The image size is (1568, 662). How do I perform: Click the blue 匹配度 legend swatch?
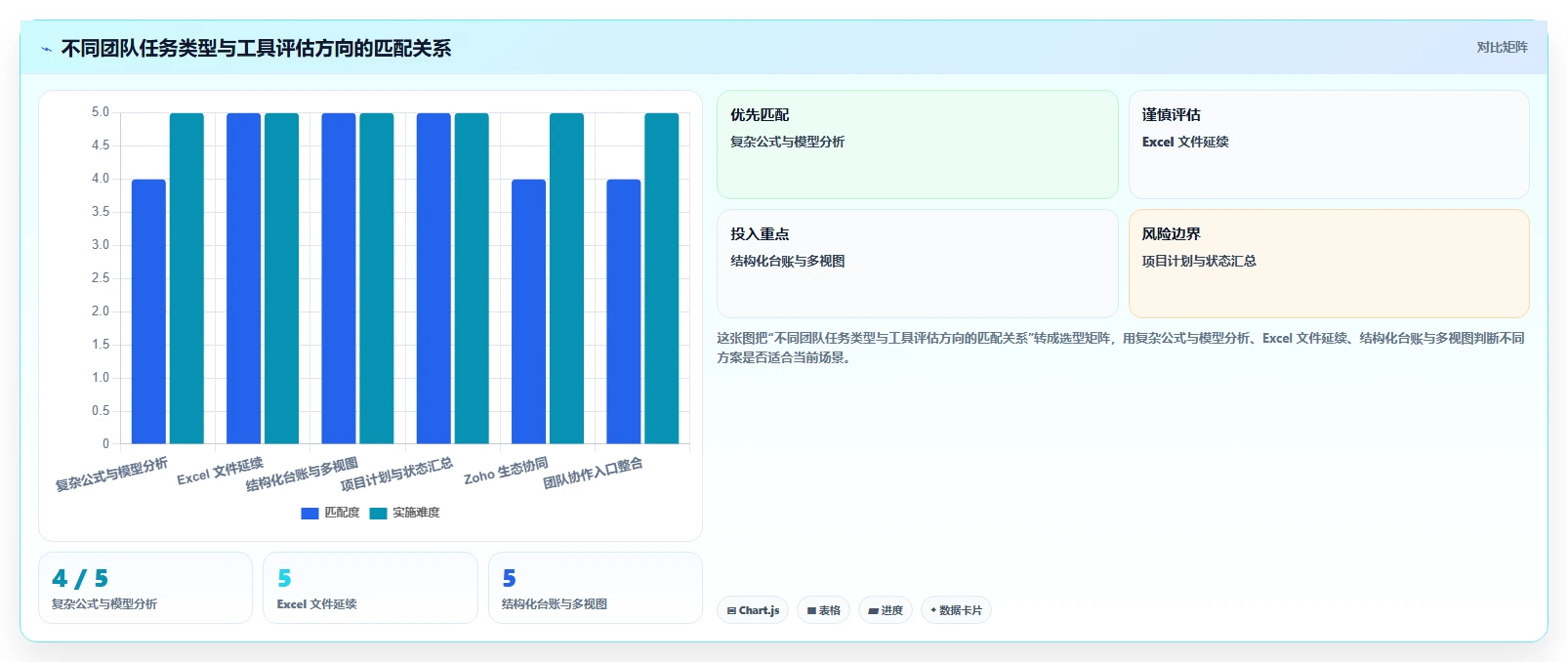[x=309, y=513]
